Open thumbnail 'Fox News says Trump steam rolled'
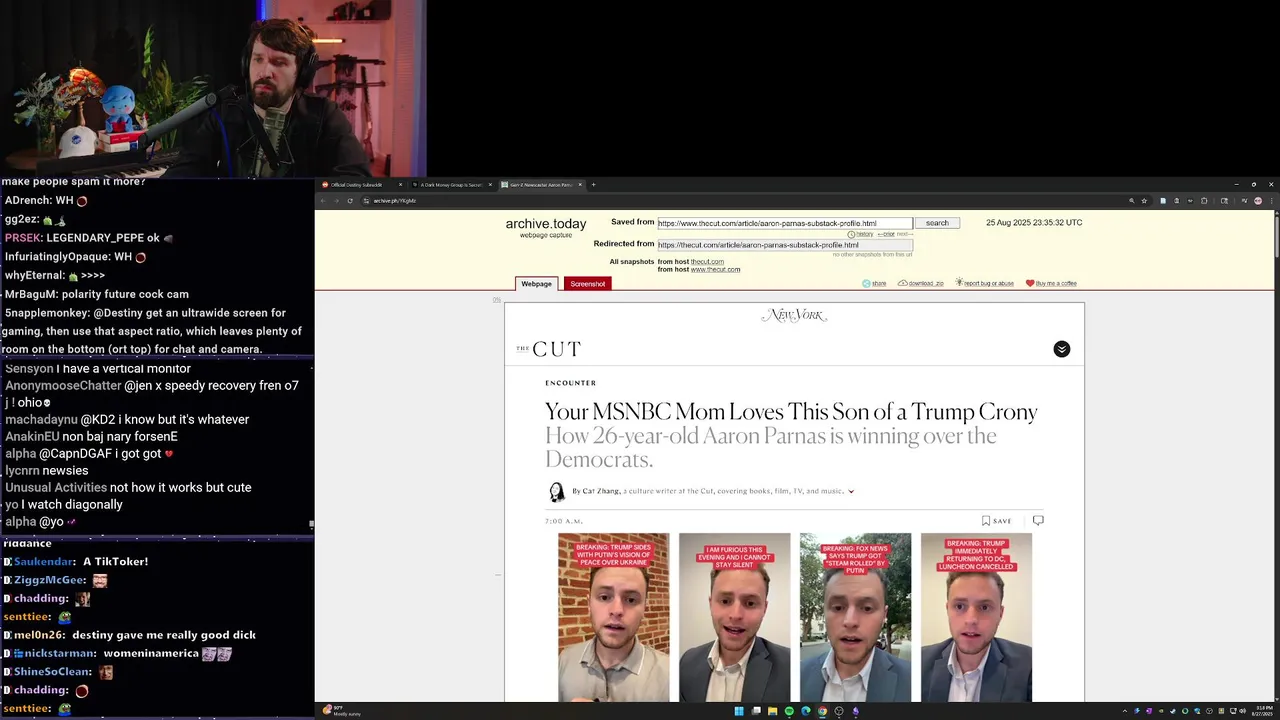Viewport: 1280px width, 720px height. tap(855, 617)
